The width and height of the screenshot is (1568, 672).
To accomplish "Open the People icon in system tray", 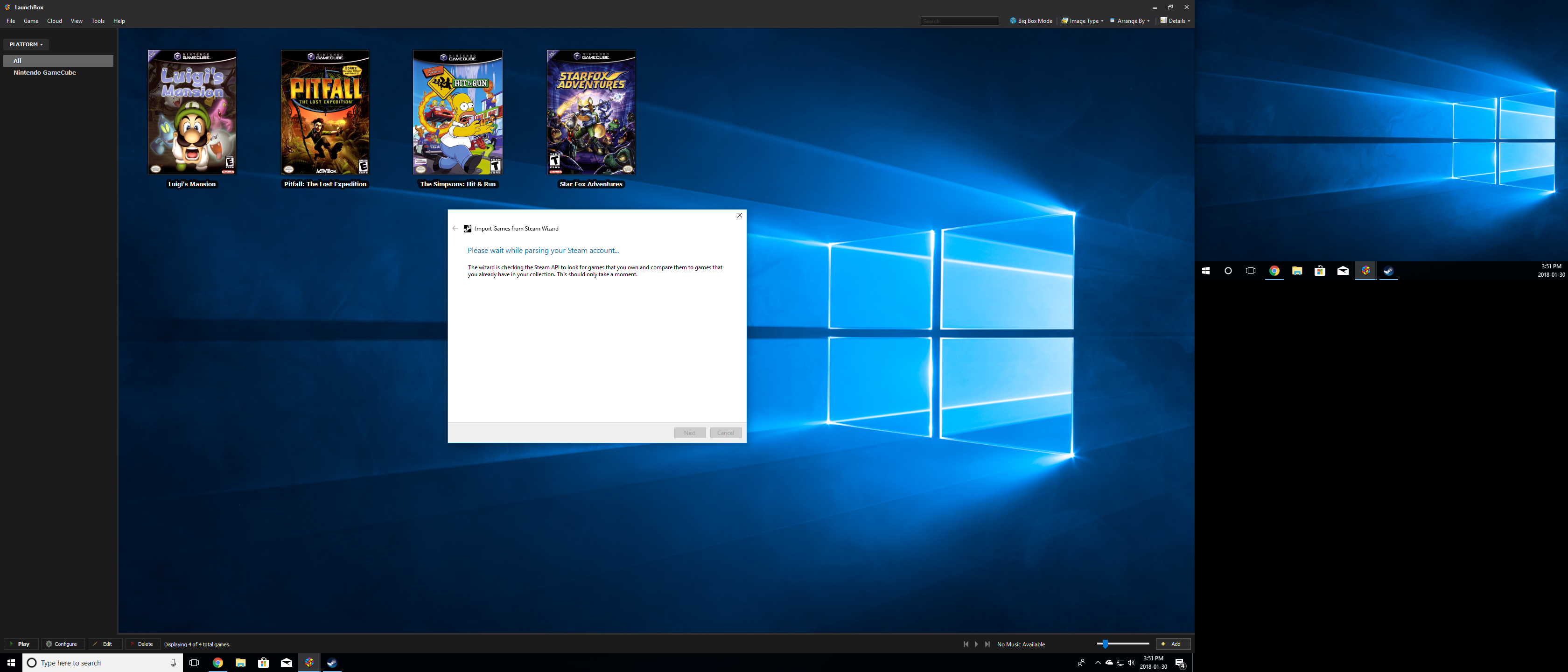I will [x=1081, y=663].
